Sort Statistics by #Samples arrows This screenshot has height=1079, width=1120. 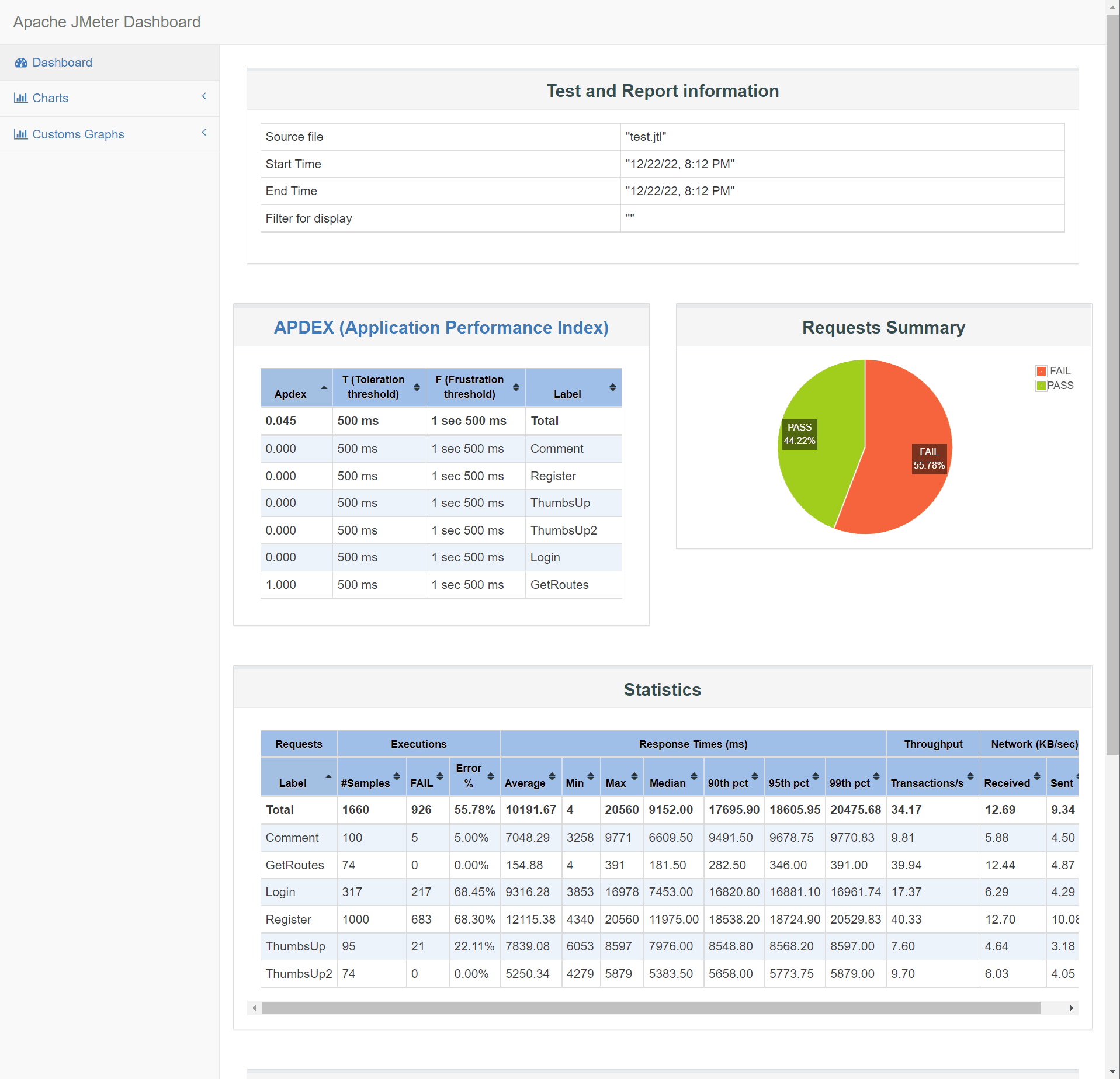tap(397, 776)
